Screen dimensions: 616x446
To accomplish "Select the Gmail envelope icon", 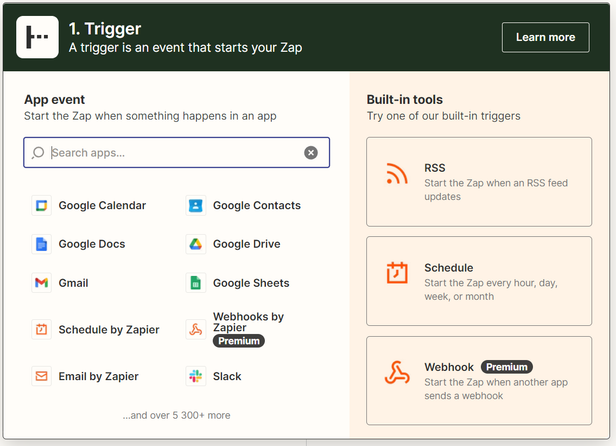I will point(41,283).
